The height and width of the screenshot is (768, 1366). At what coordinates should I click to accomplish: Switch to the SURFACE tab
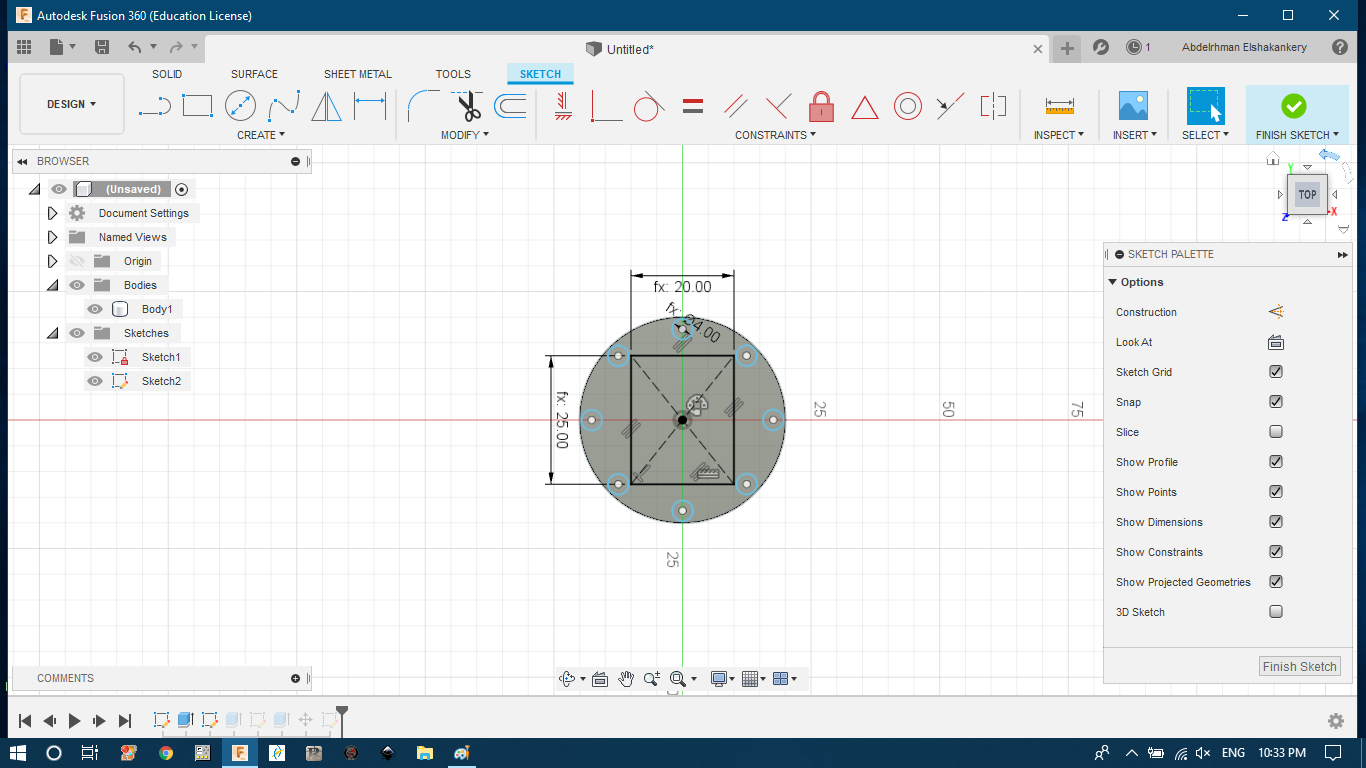point(254,74)
